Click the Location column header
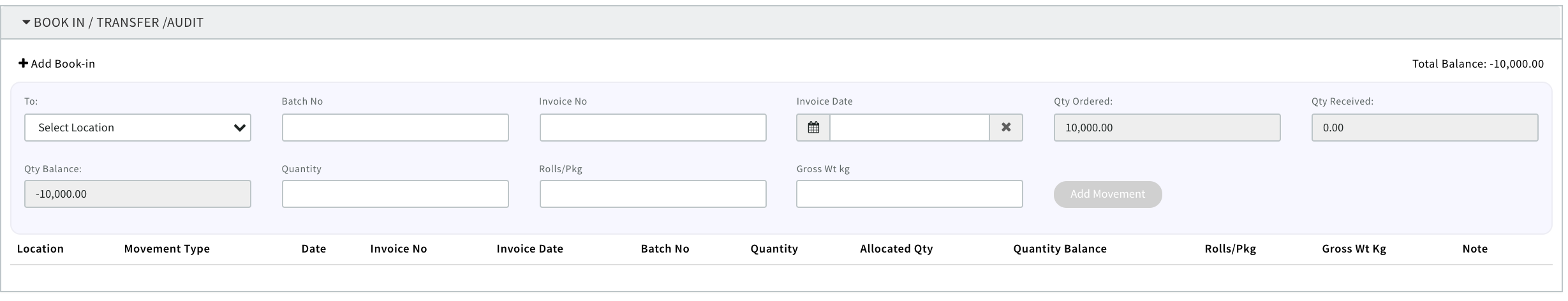The image size is (1568, 301). click(40, 249)
